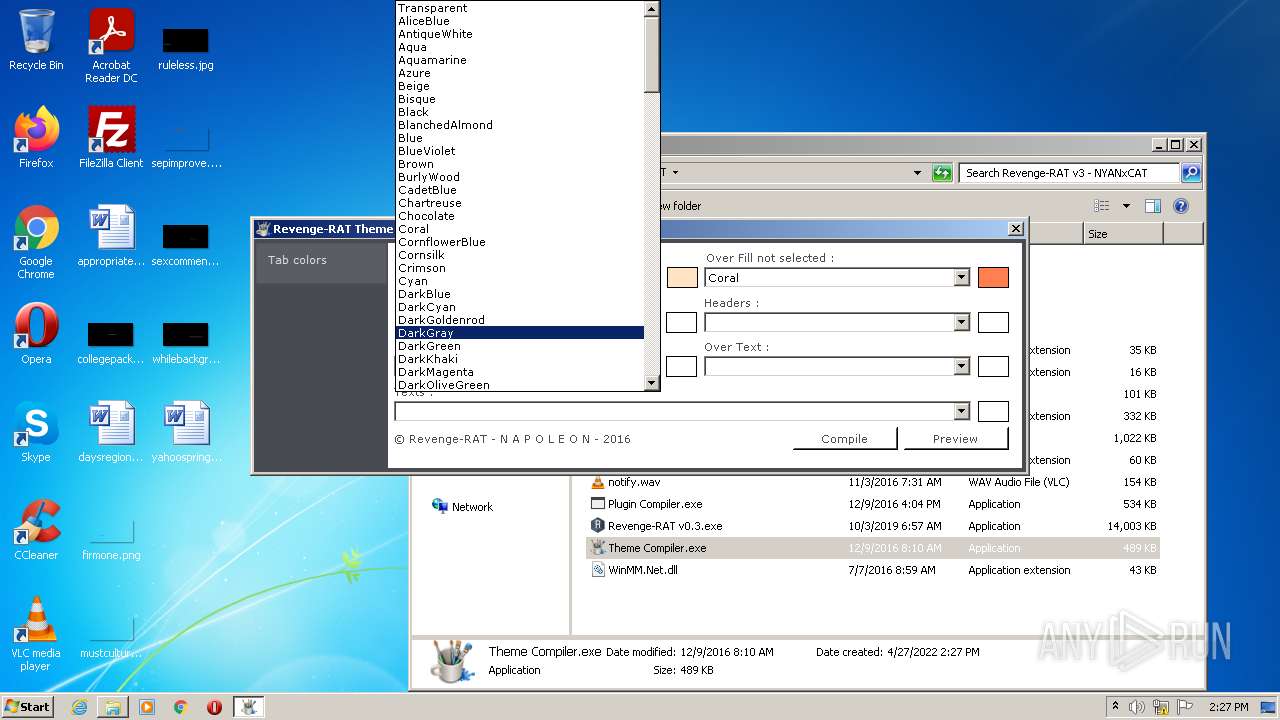Select the notify.wav file
The height and width of the screenshot is (720, 1280).
875,482
